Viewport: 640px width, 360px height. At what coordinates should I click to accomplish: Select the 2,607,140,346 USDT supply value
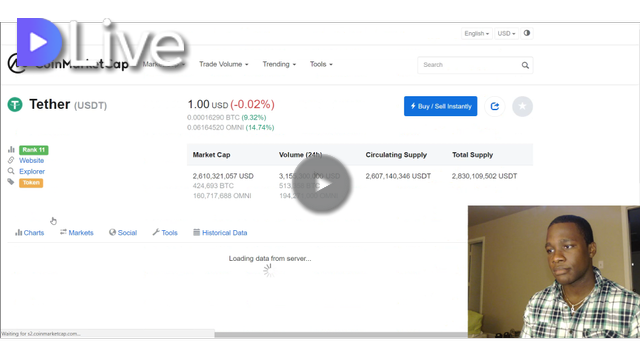(x=398, y=176)
